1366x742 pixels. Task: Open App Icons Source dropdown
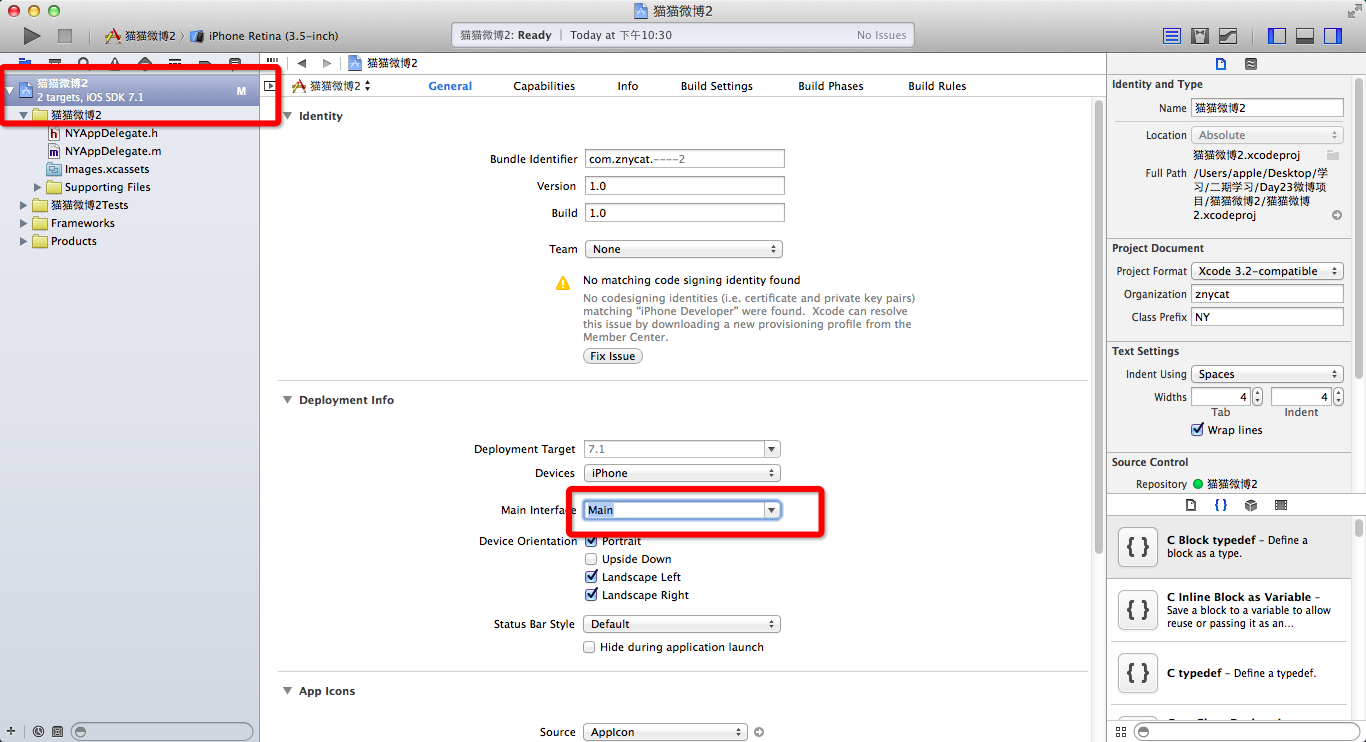click(x=665, y=732)
